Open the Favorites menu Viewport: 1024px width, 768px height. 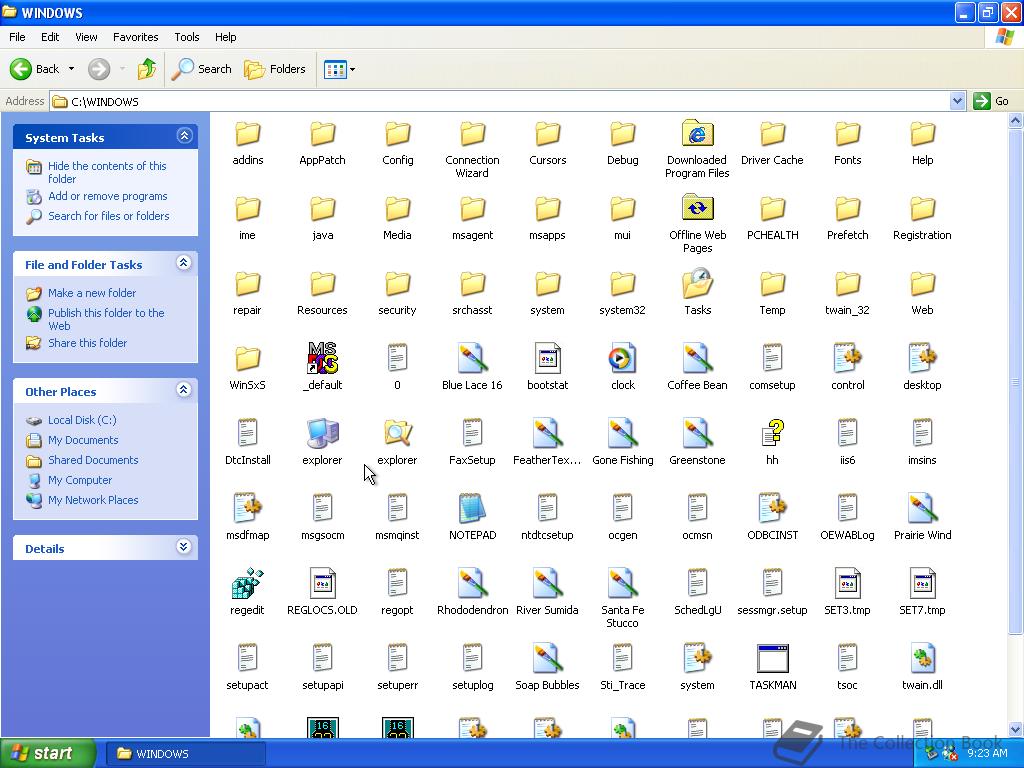click(x=135, y=37)
